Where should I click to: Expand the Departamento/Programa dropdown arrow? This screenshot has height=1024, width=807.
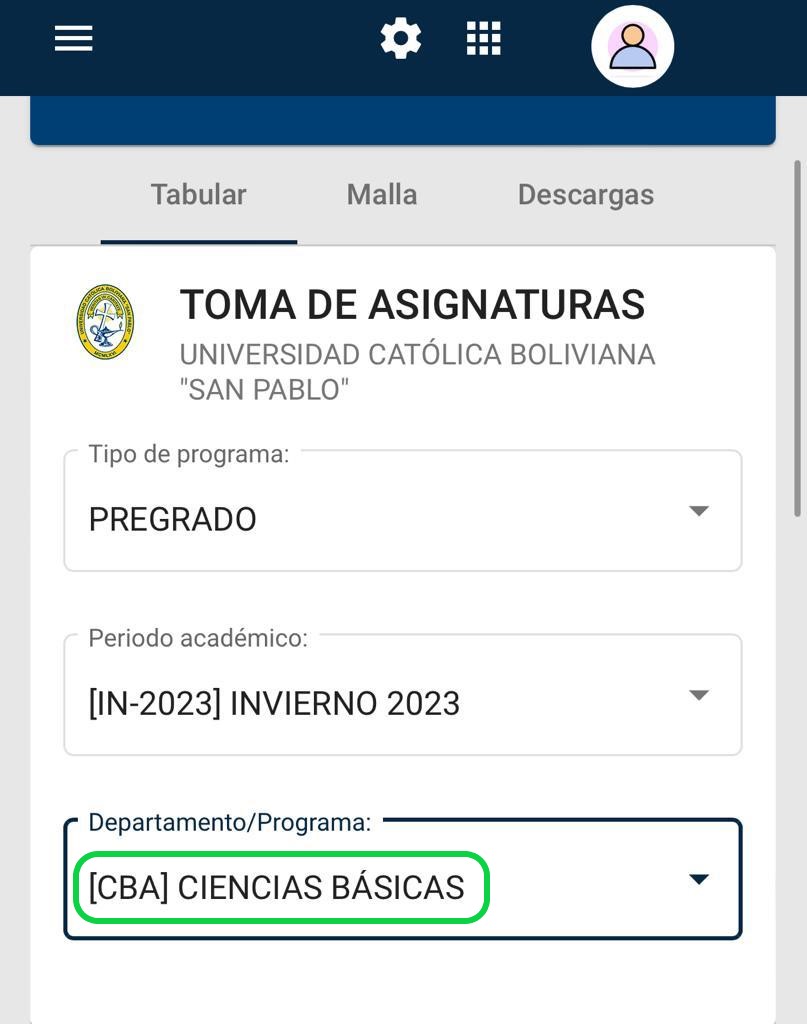pos(699,879)
